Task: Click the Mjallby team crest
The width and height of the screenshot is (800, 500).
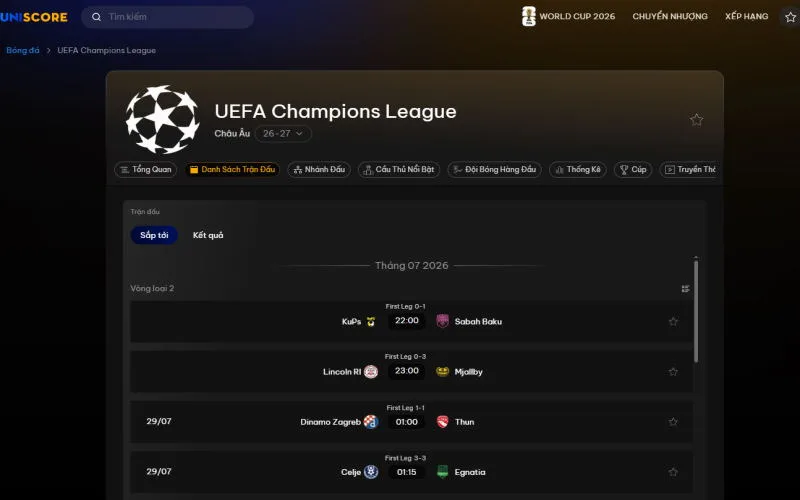Action: coord(442,371)
